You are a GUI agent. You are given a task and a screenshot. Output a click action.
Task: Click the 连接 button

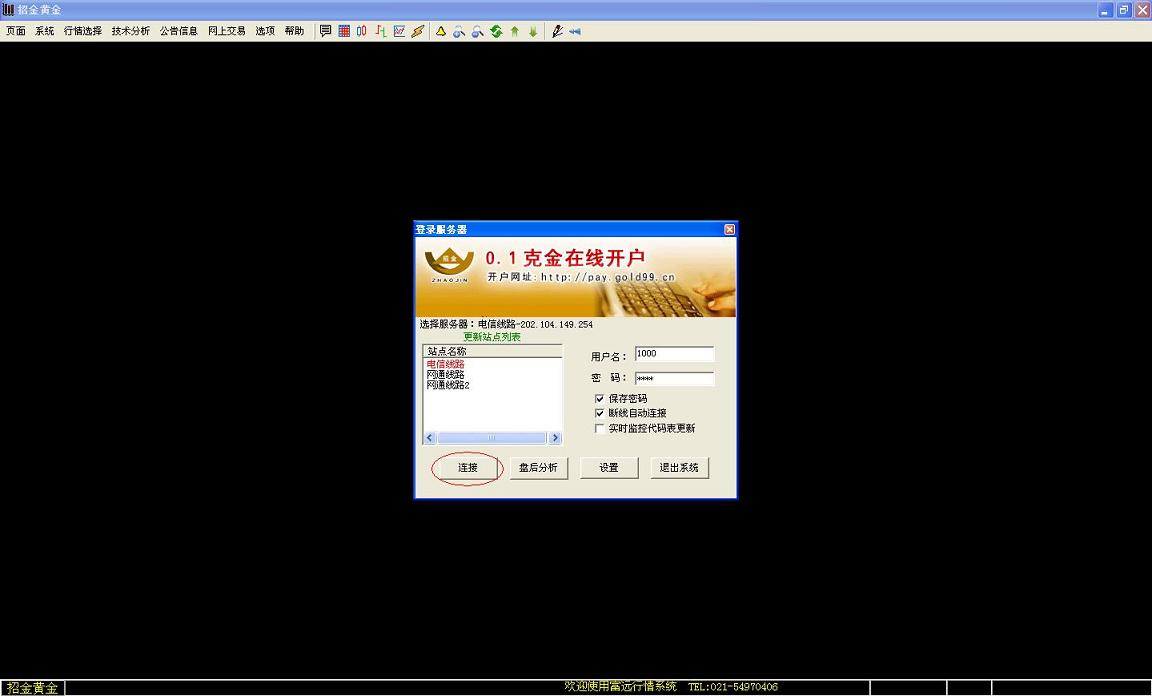(468, 467)
